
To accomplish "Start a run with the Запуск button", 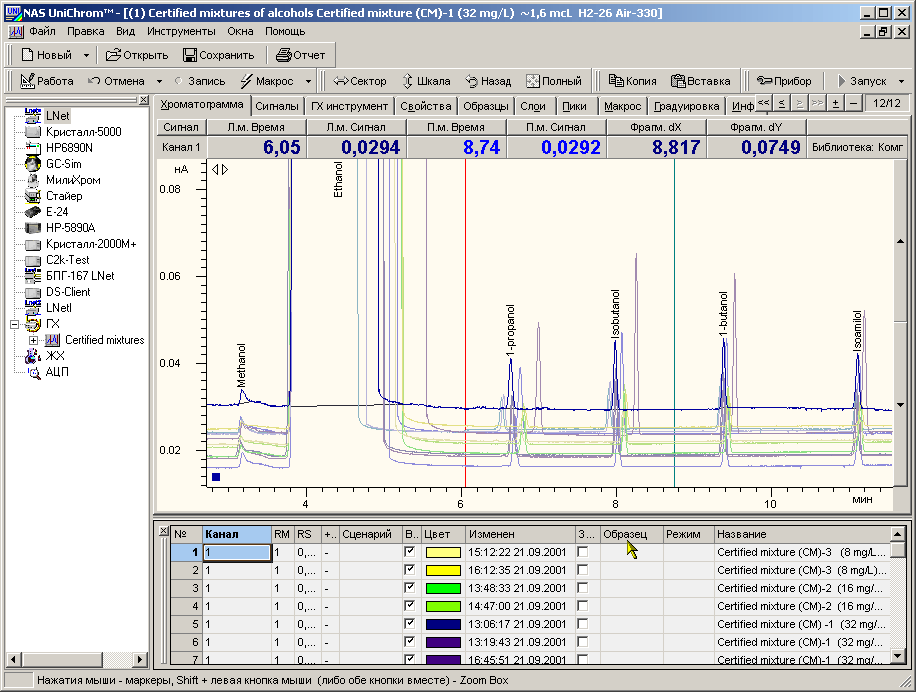I will pos(862,81).
